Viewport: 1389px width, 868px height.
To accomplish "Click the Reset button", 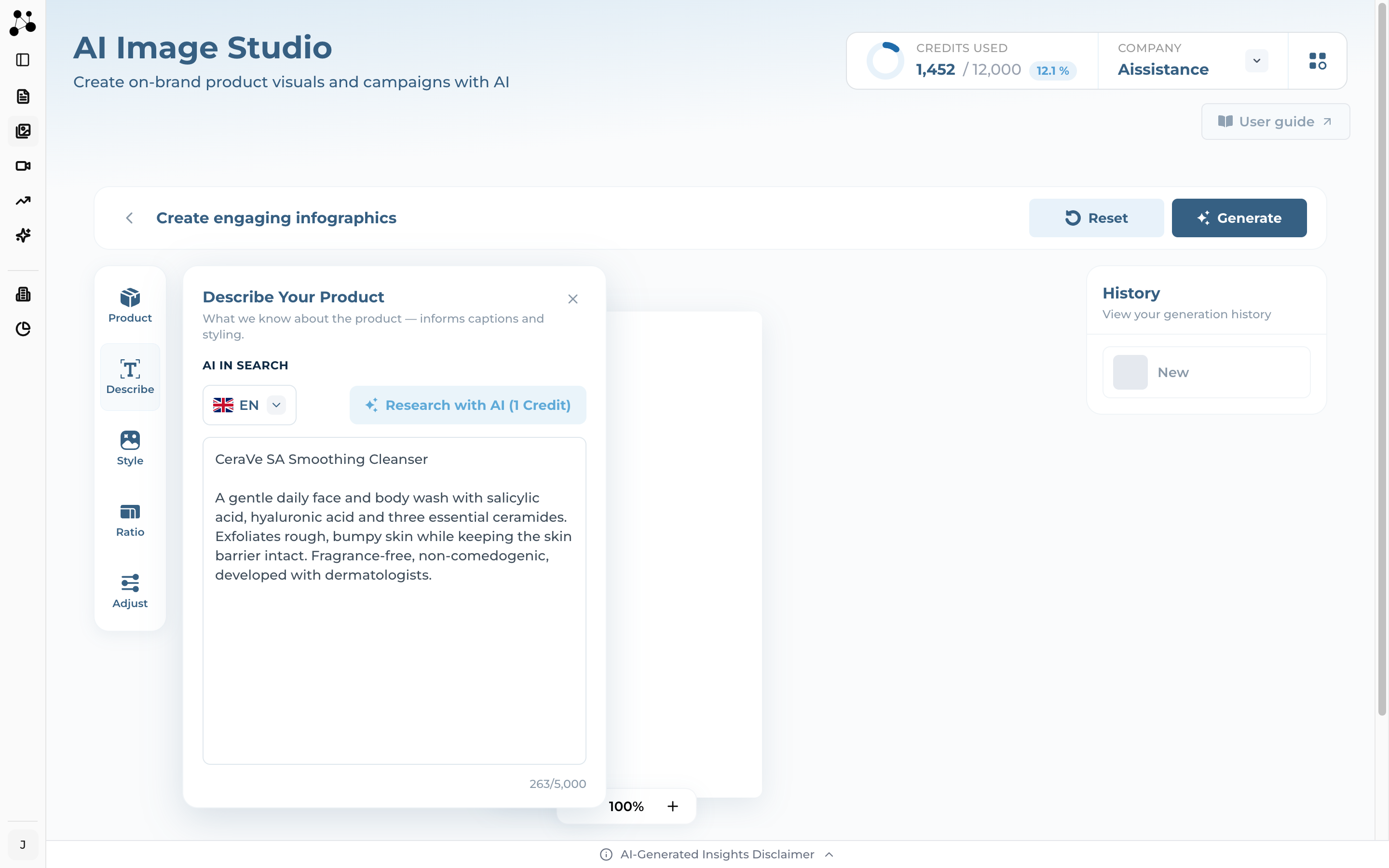I will [1096, 218].
